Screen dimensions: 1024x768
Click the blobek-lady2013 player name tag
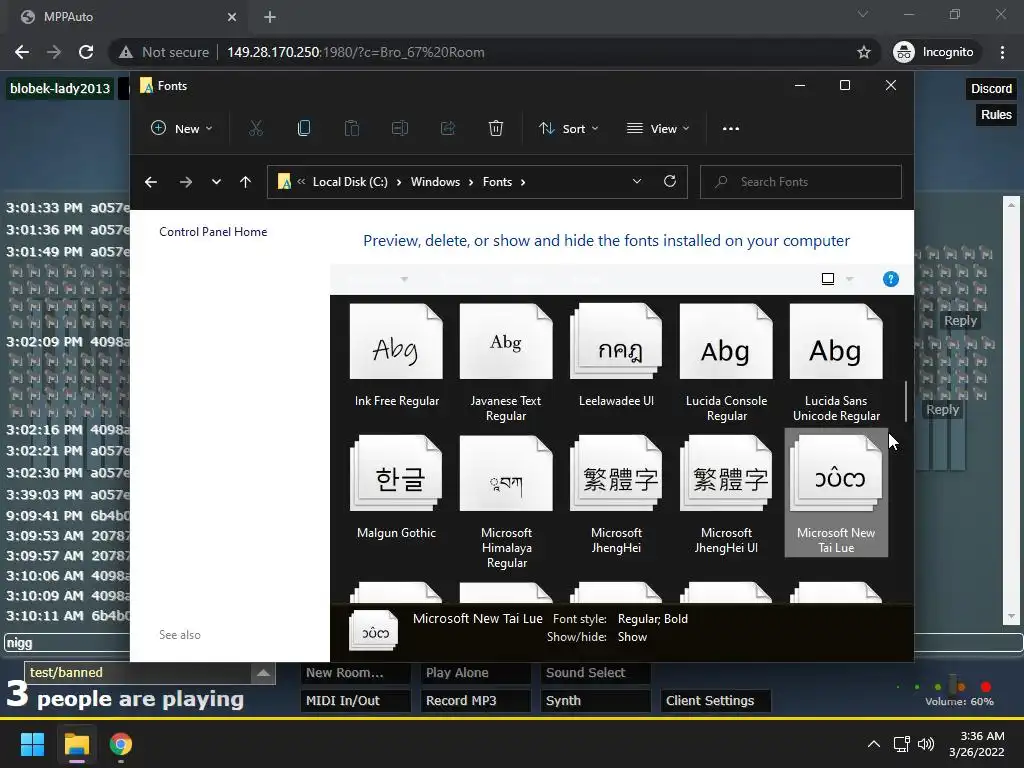60,89
